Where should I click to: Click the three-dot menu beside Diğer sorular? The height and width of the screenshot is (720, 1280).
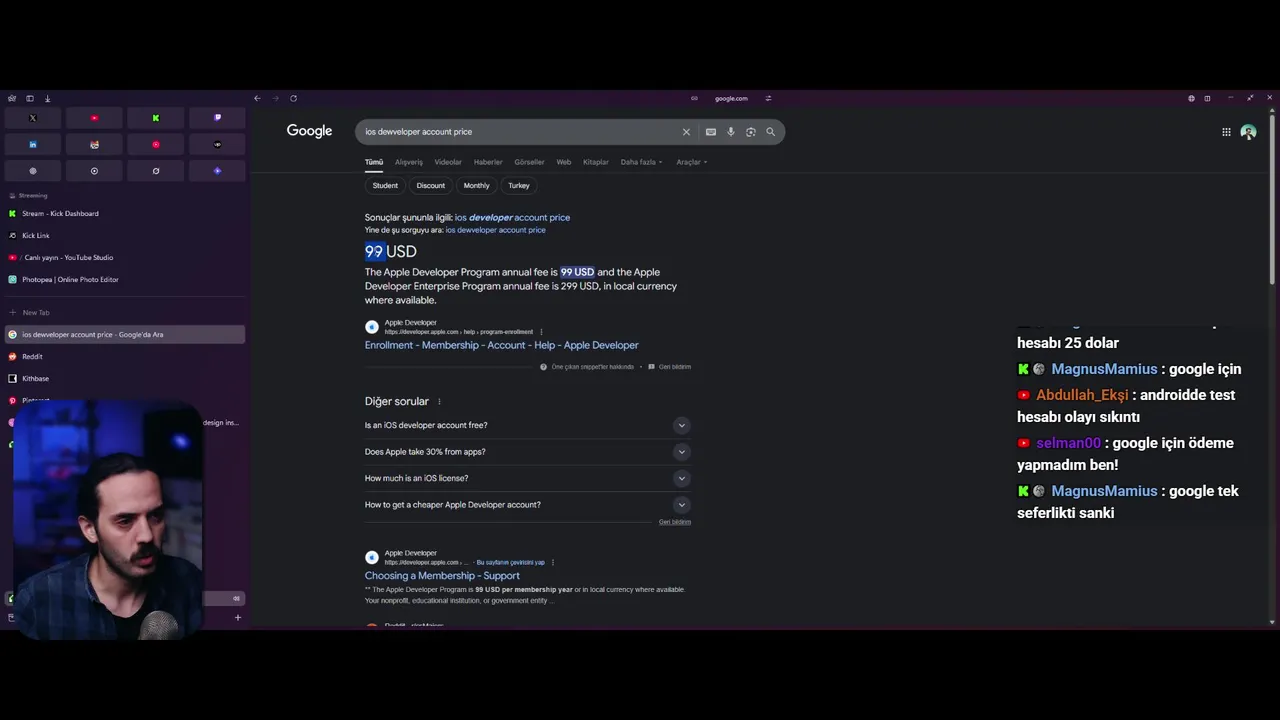click(x=439, y=402)
